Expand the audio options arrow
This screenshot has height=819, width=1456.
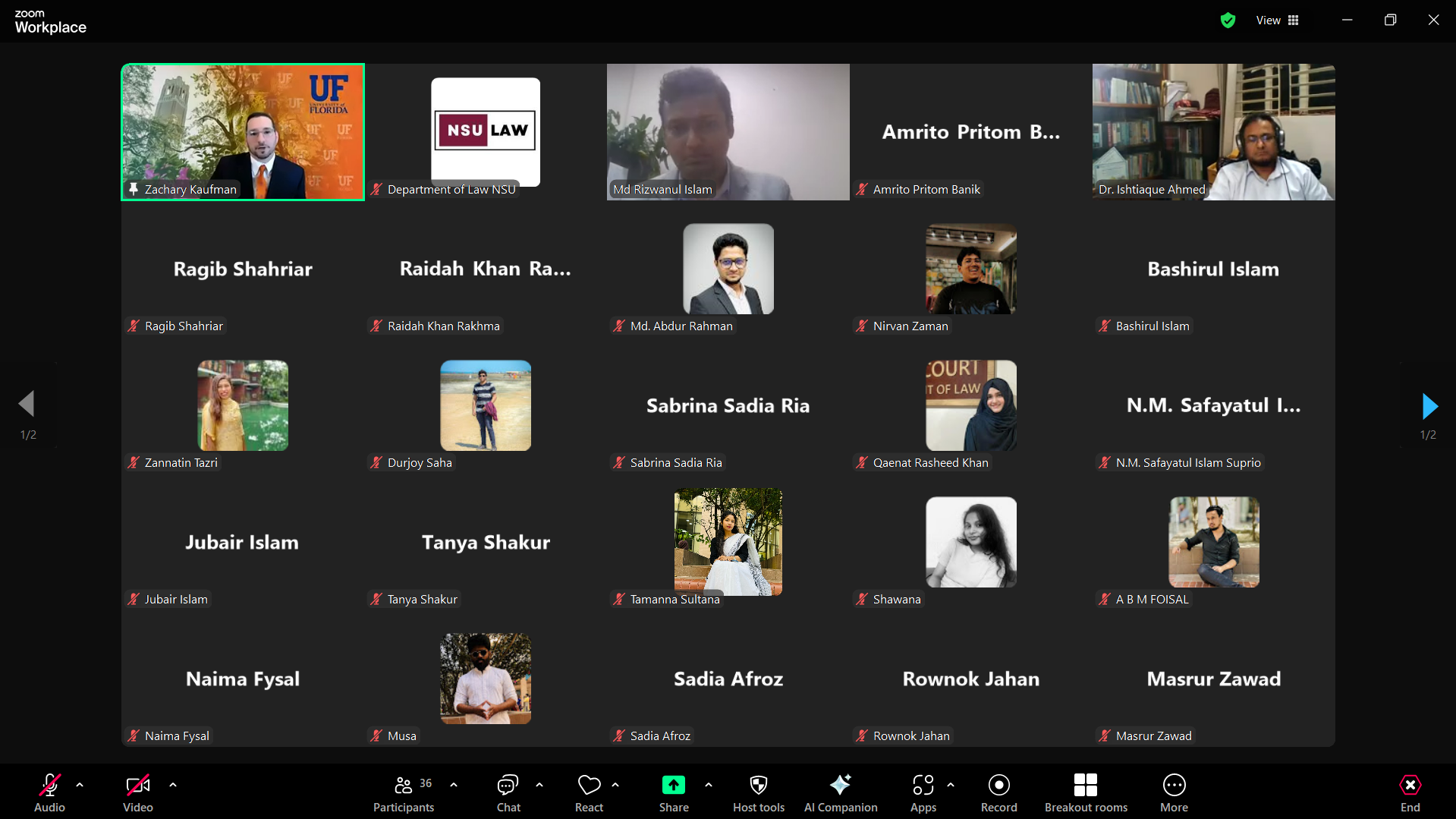80,785
